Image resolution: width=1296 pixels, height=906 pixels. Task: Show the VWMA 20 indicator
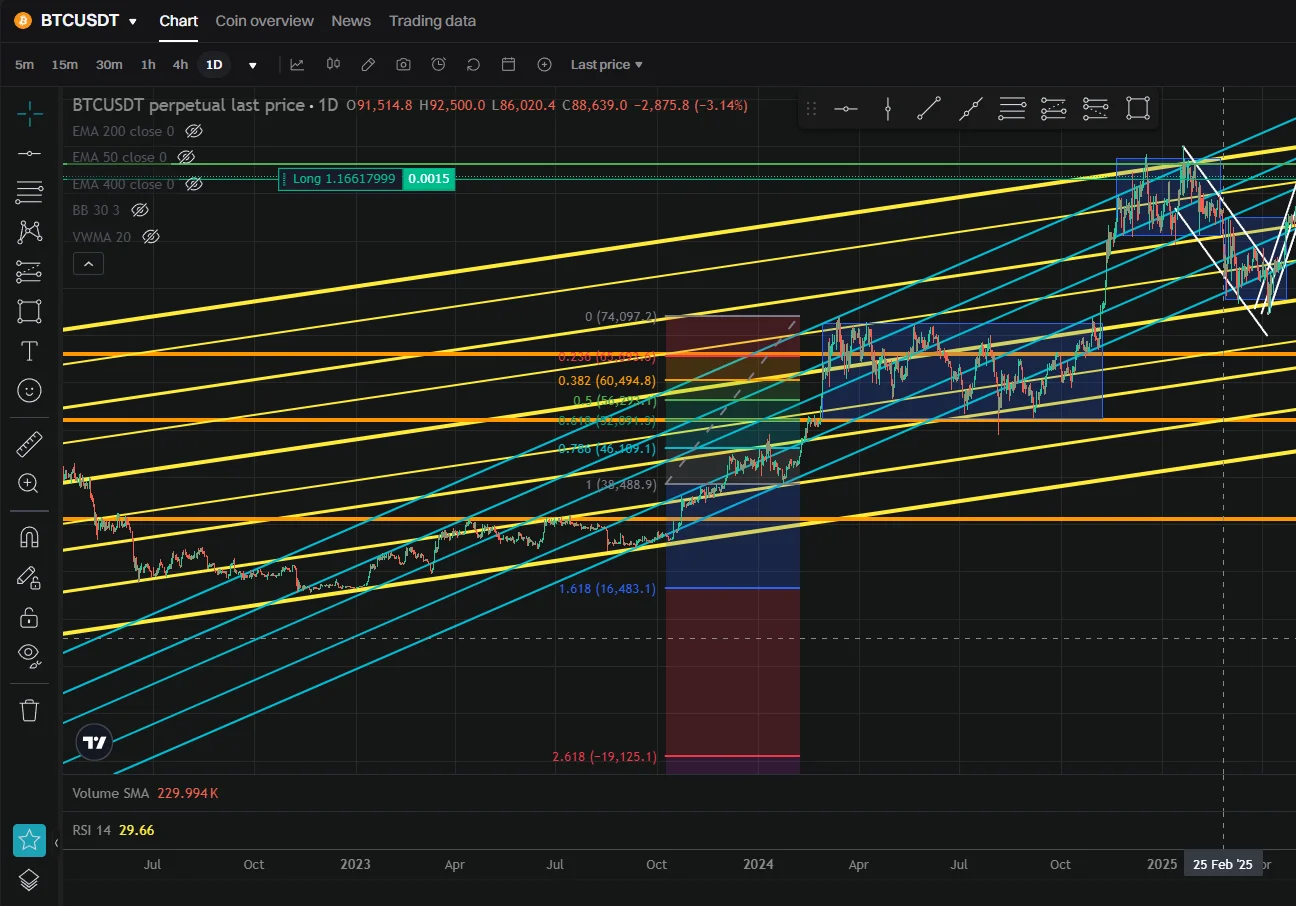[151, 237]
